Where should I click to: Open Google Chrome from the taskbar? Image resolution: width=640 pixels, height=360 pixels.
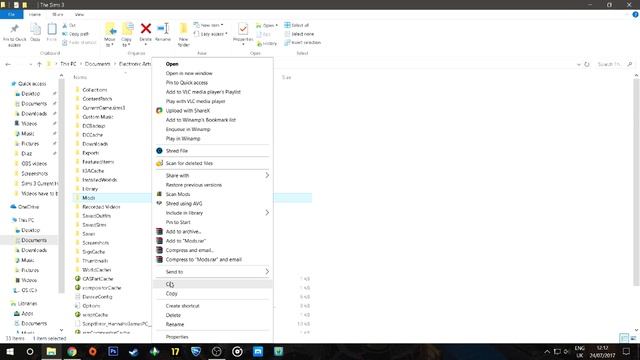tap(72, 351)
